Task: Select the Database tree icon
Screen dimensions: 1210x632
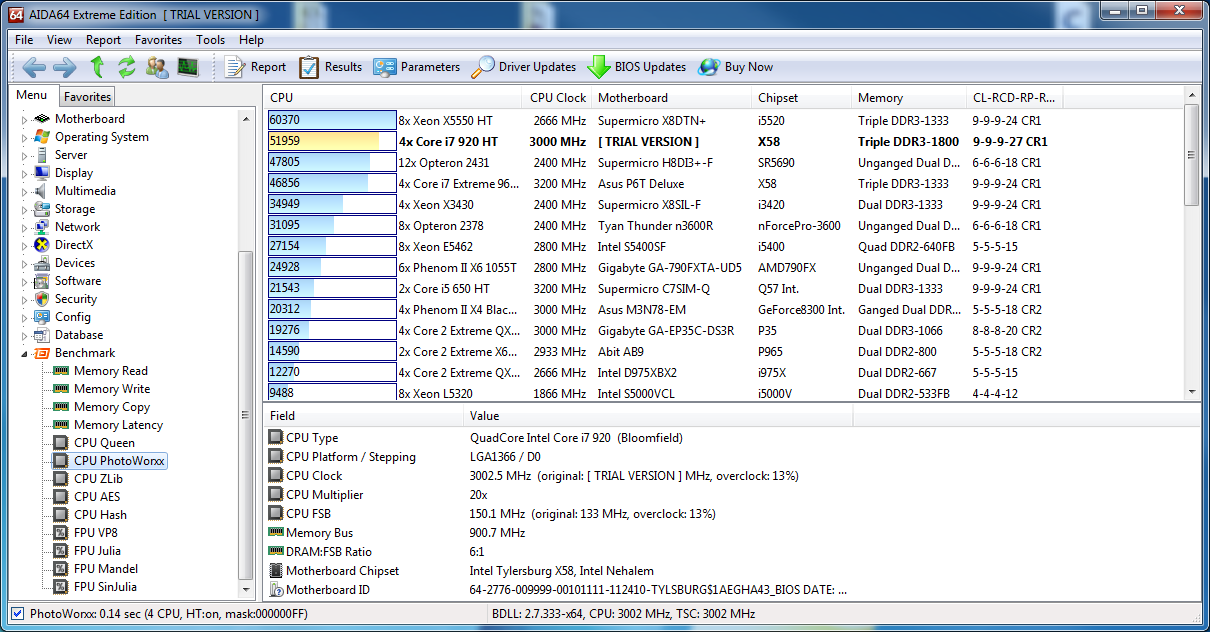Action: [41, 335]
